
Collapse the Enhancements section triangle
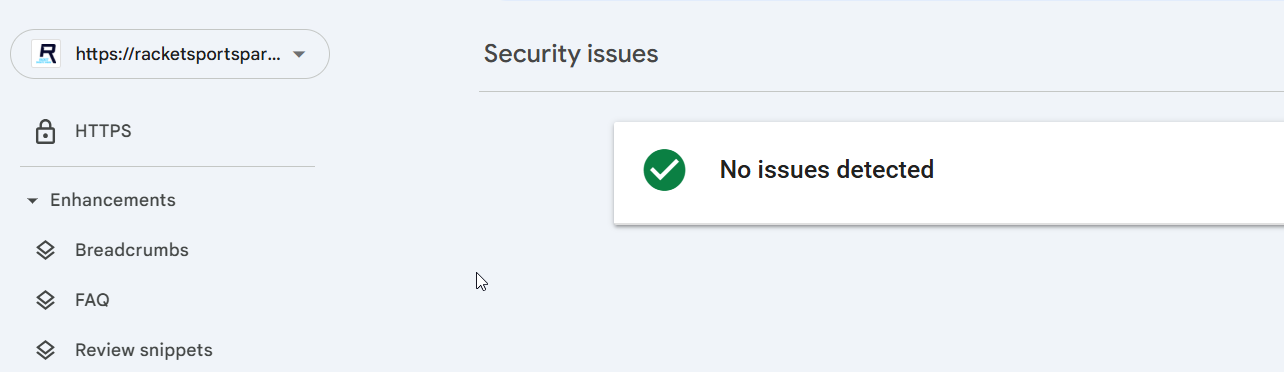(32, 201)
